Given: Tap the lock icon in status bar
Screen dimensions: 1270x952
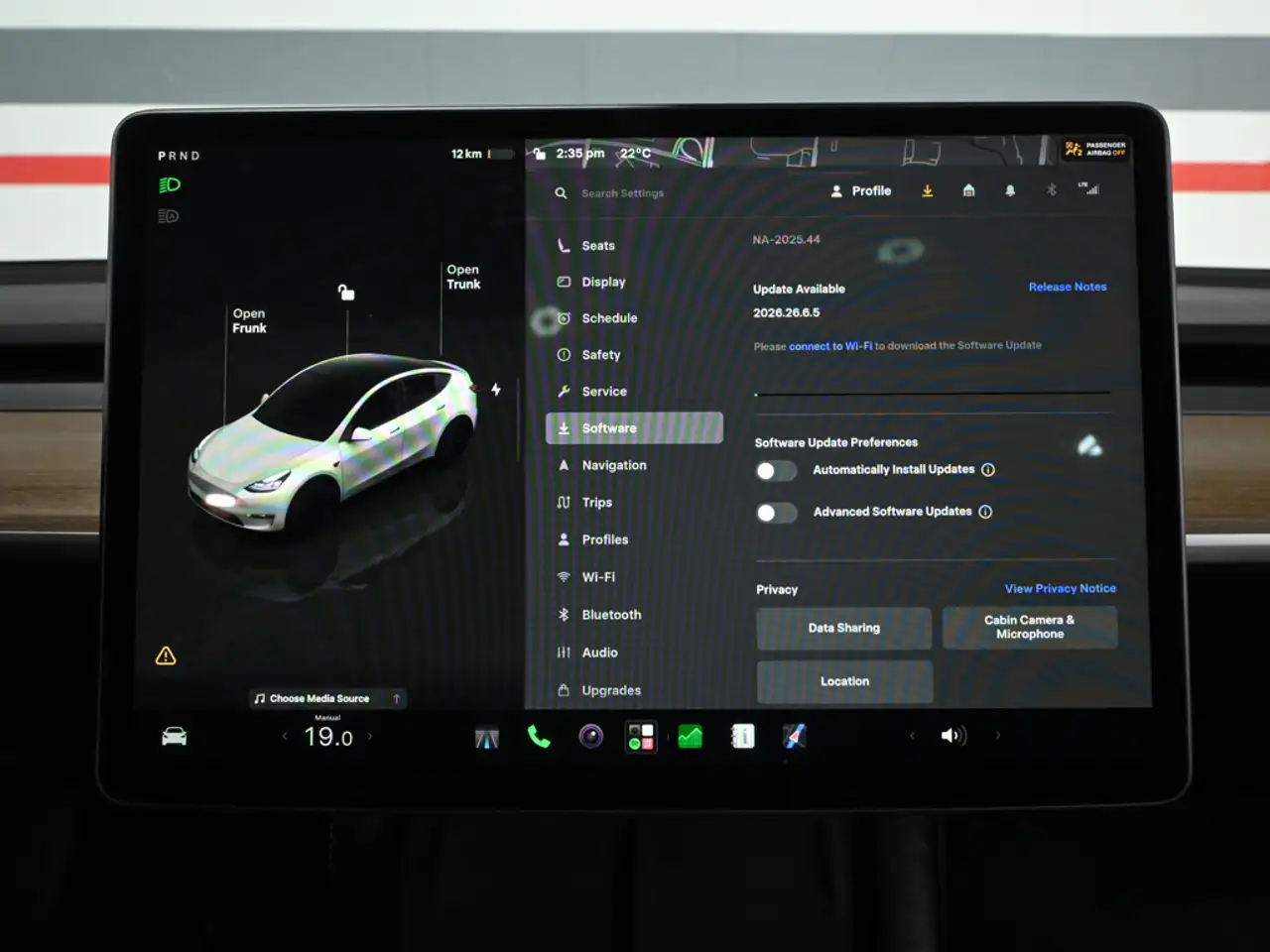Looking at the screenshot, I should pos(539,154).
